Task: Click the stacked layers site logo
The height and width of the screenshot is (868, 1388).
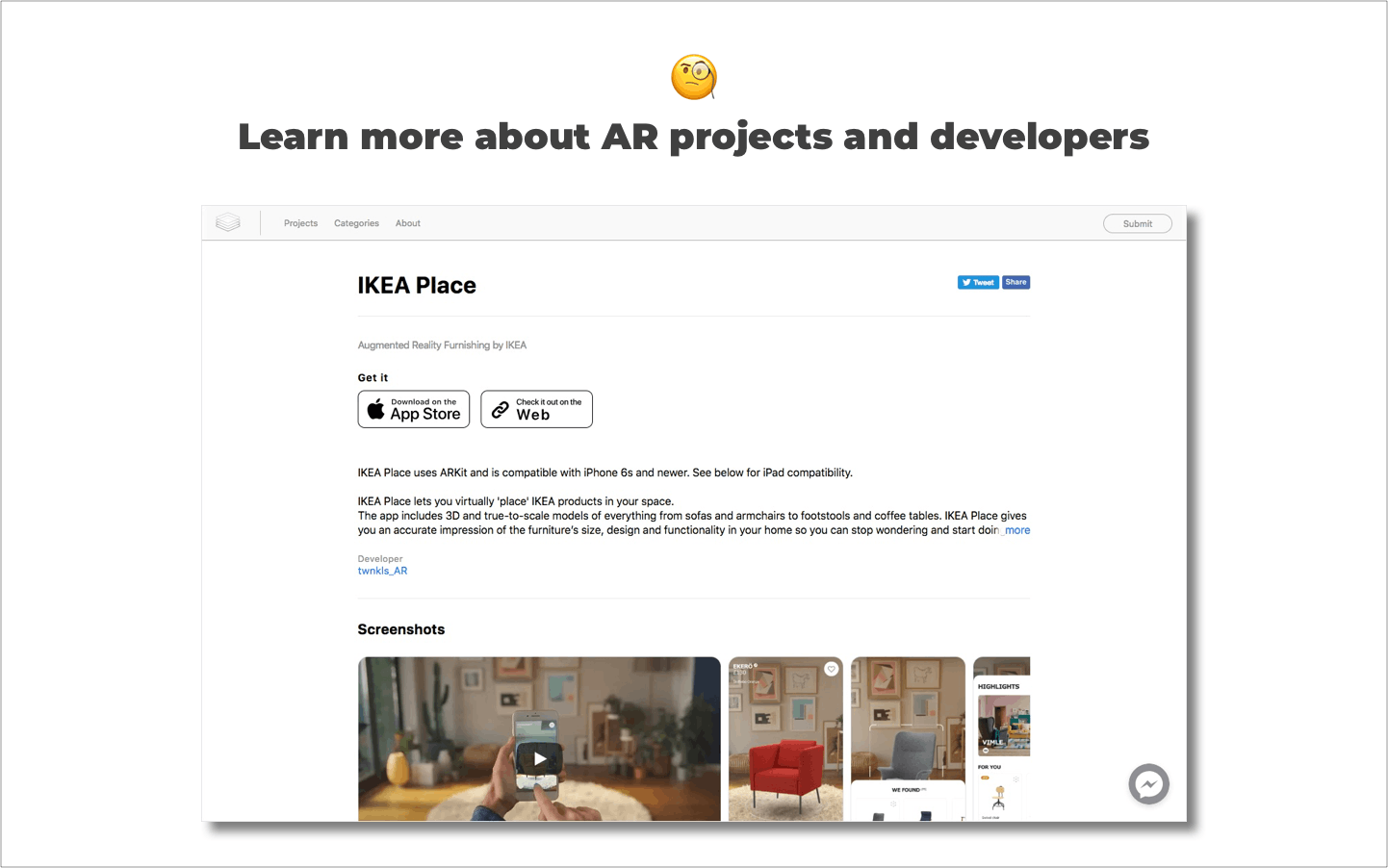Action: pos(228,222)
